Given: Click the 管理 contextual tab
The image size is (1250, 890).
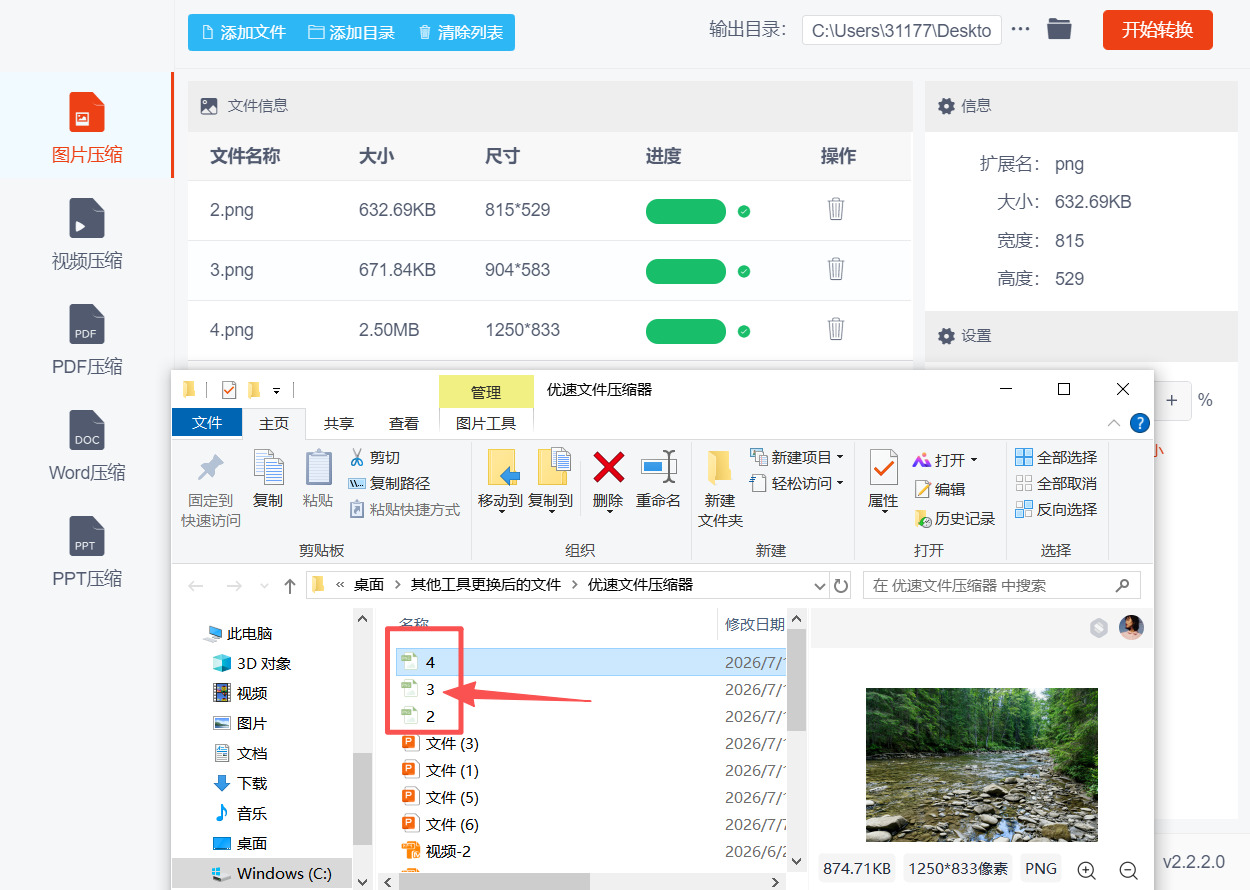Looking at the screenshot, I should coord(486,392).
